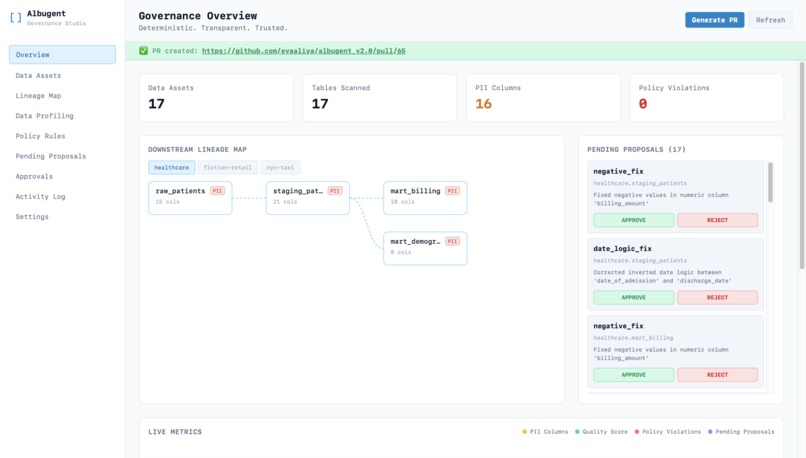Click the Data Assets stat card
Image resolution: width=806 pixels, height=458 pixels.
pos(216,98)
